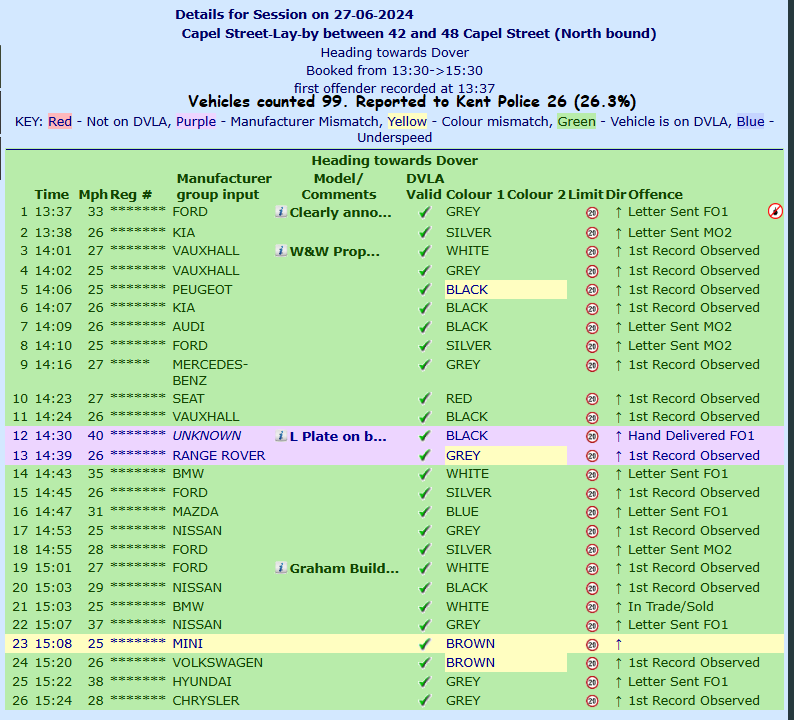794x720 pixels.
Task: Click DVLA valid tick for row 16 MAZDA
Action: point(424,512)
